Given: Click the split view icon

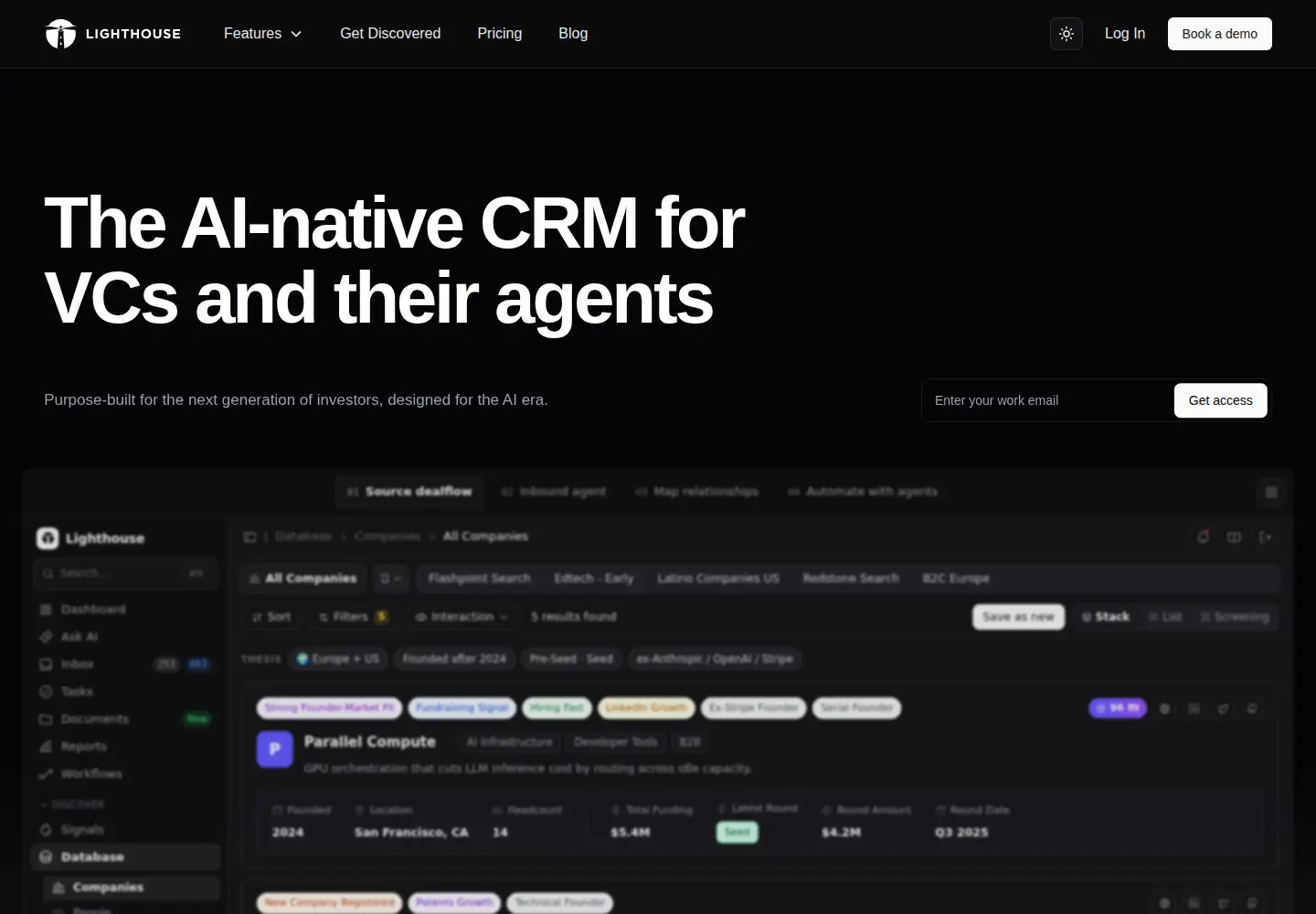Looking at the screenshot, I should (x=1235, y=537).
